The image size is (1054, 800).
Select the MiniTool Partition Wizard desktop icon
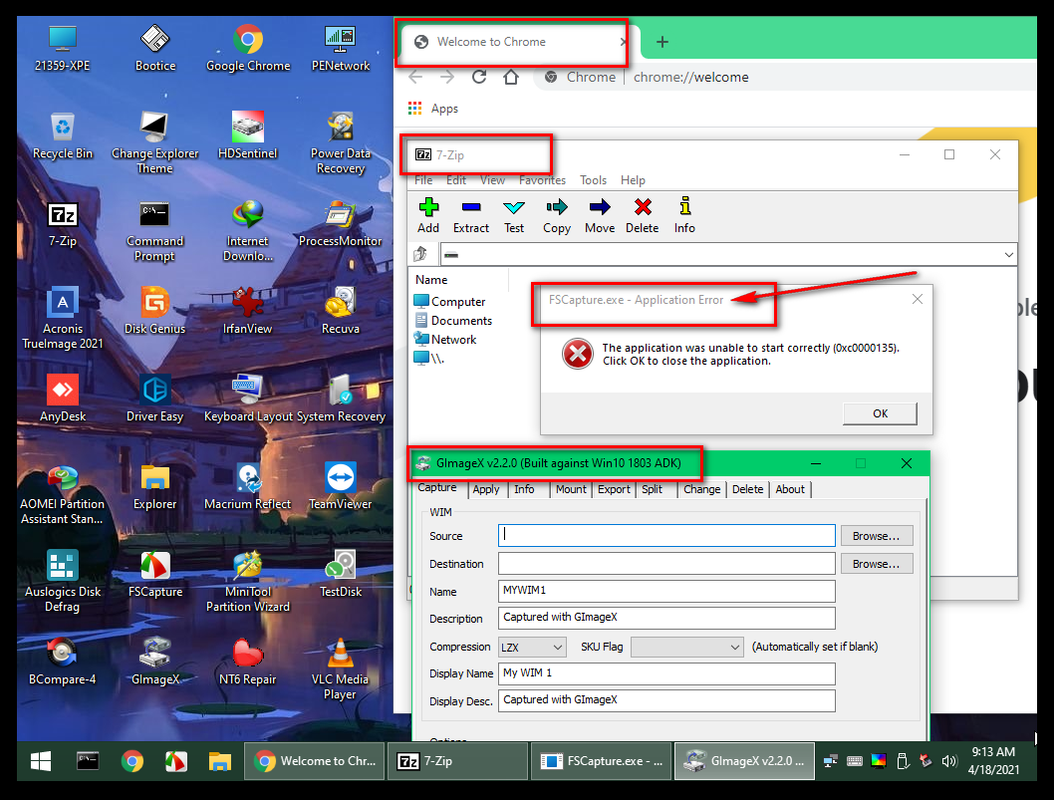[x=247, y=581]
